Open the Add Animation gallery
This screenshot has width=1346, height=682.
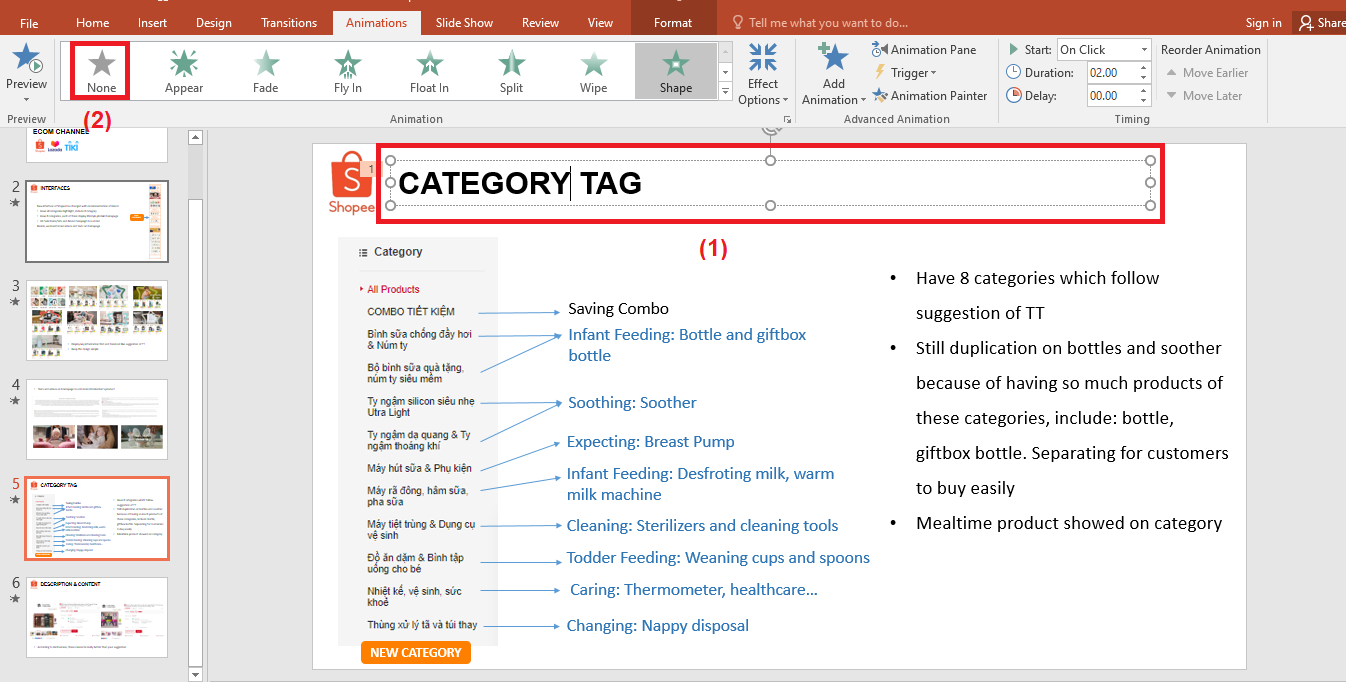point(833,70)
